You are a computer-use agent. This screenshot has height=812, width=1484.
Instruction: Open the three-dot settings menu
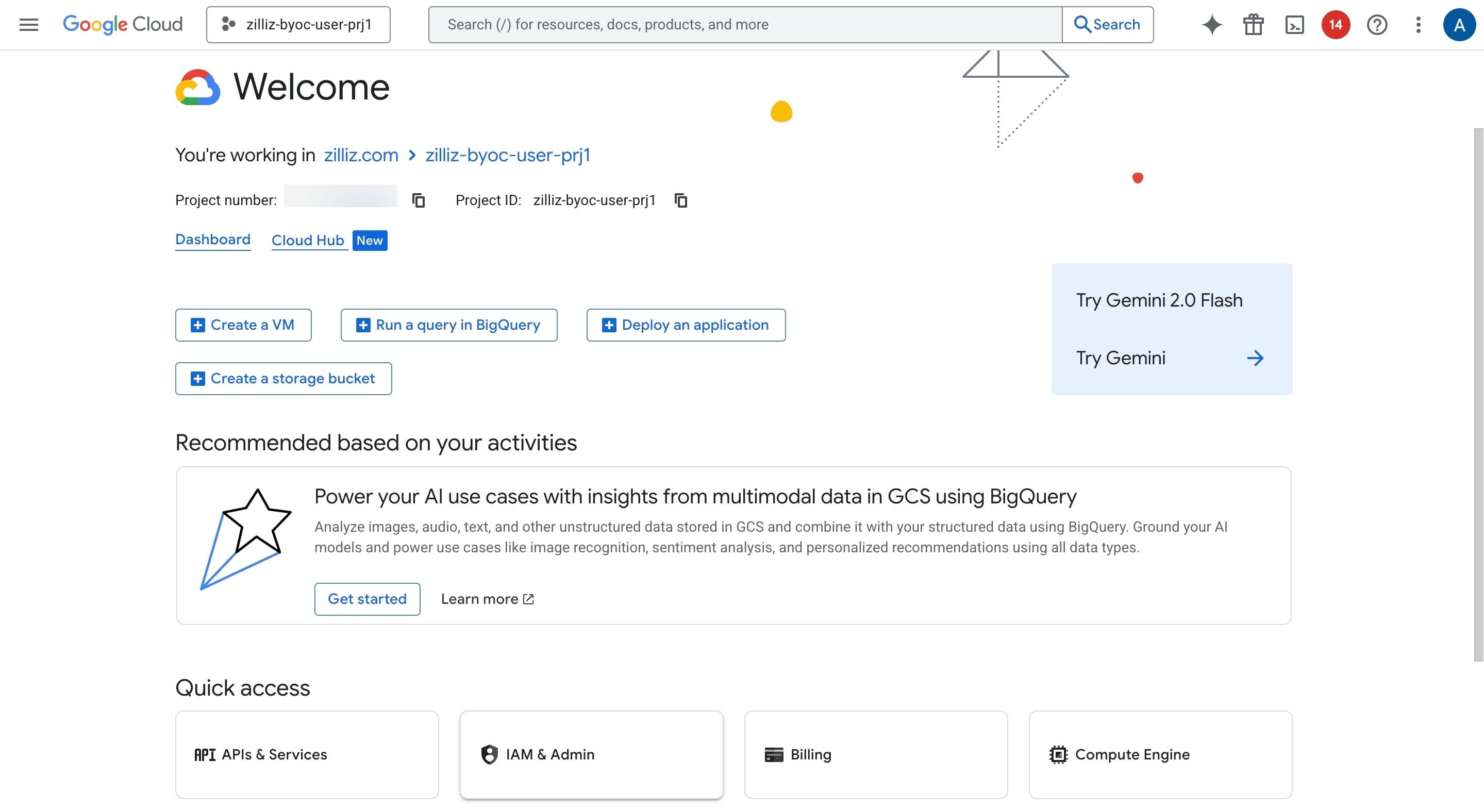pyautogui.click(x=1419, y=25)
